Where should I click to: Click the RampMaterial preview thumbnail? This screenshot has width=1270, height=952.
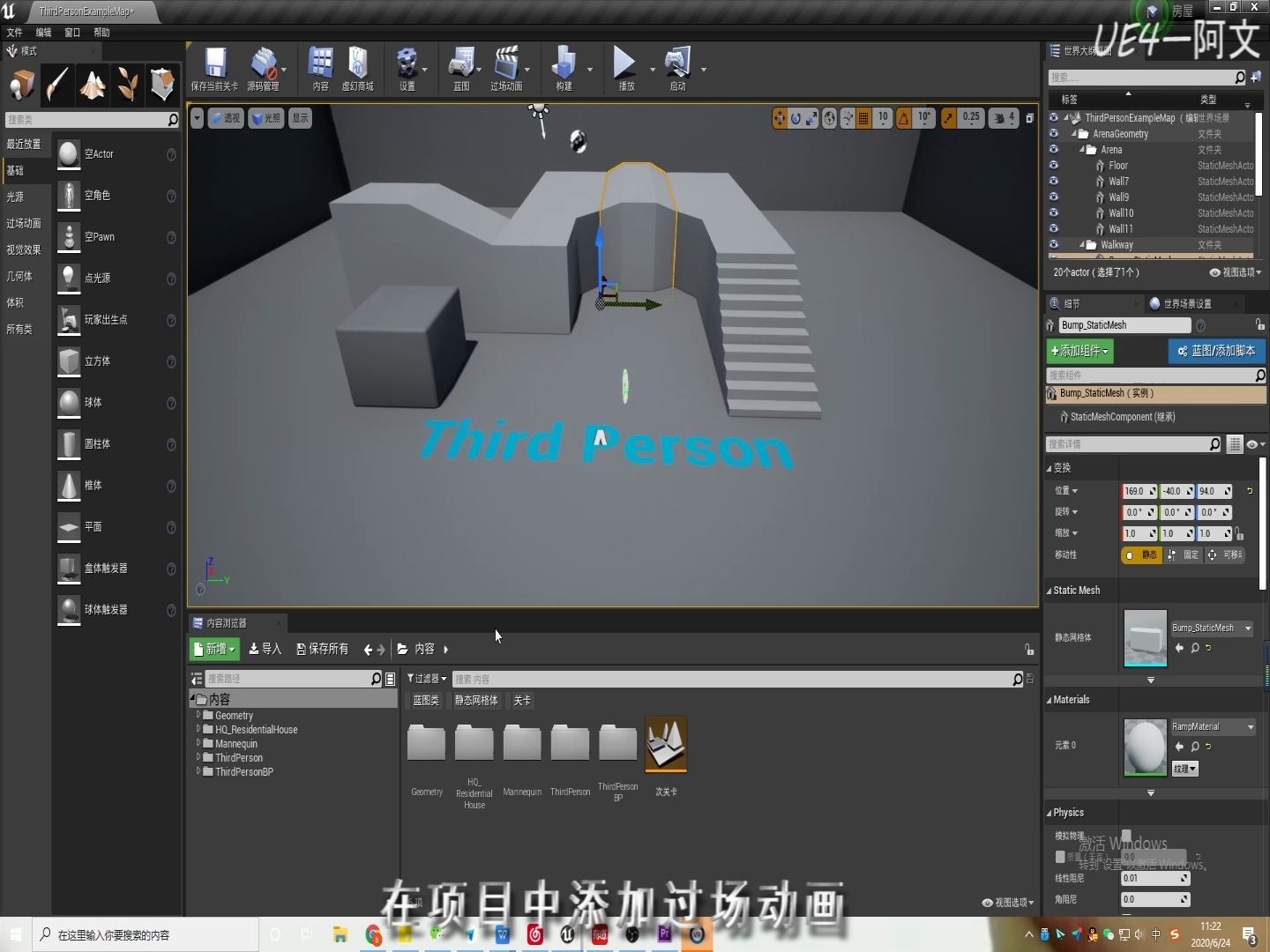click(x=1146, y=747)
